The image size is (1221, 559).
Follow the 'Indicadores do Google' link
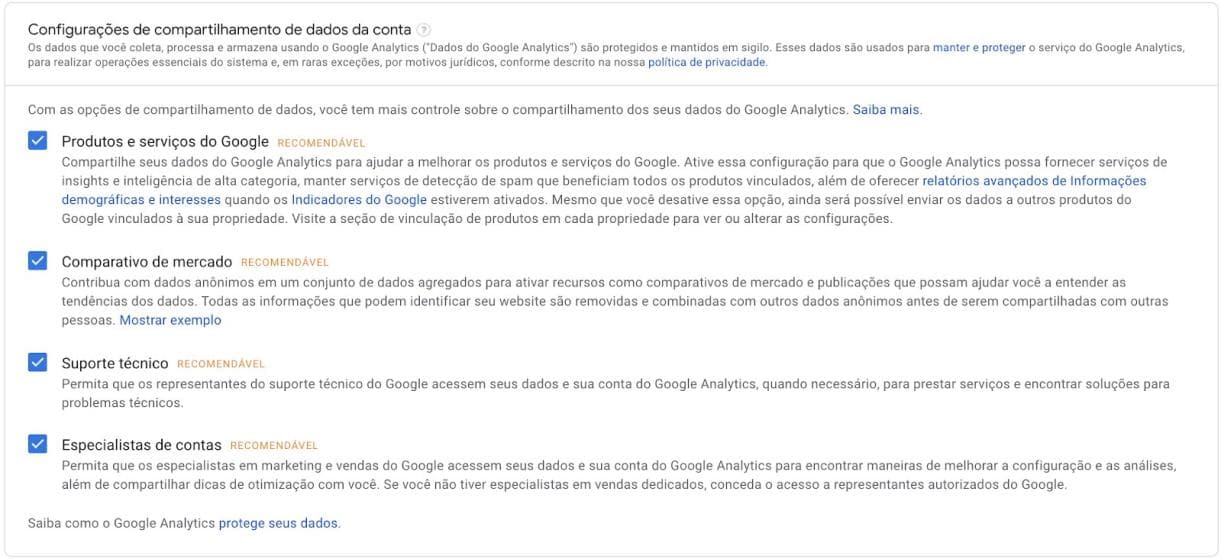(x=345, y=200)
